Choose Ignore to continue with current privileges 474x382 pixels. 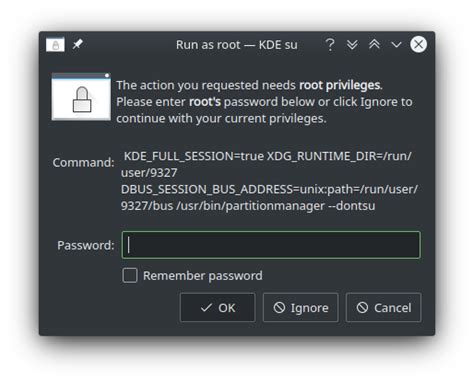[x=301, y=307]
